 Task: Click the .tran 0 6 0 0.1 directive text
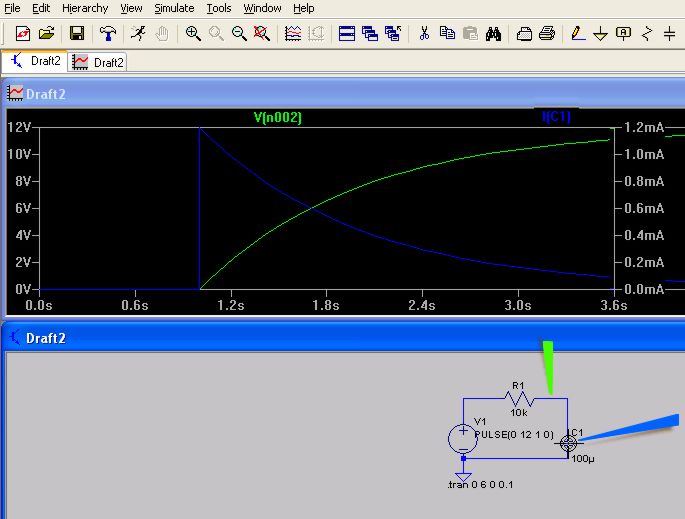coord(478,485)
